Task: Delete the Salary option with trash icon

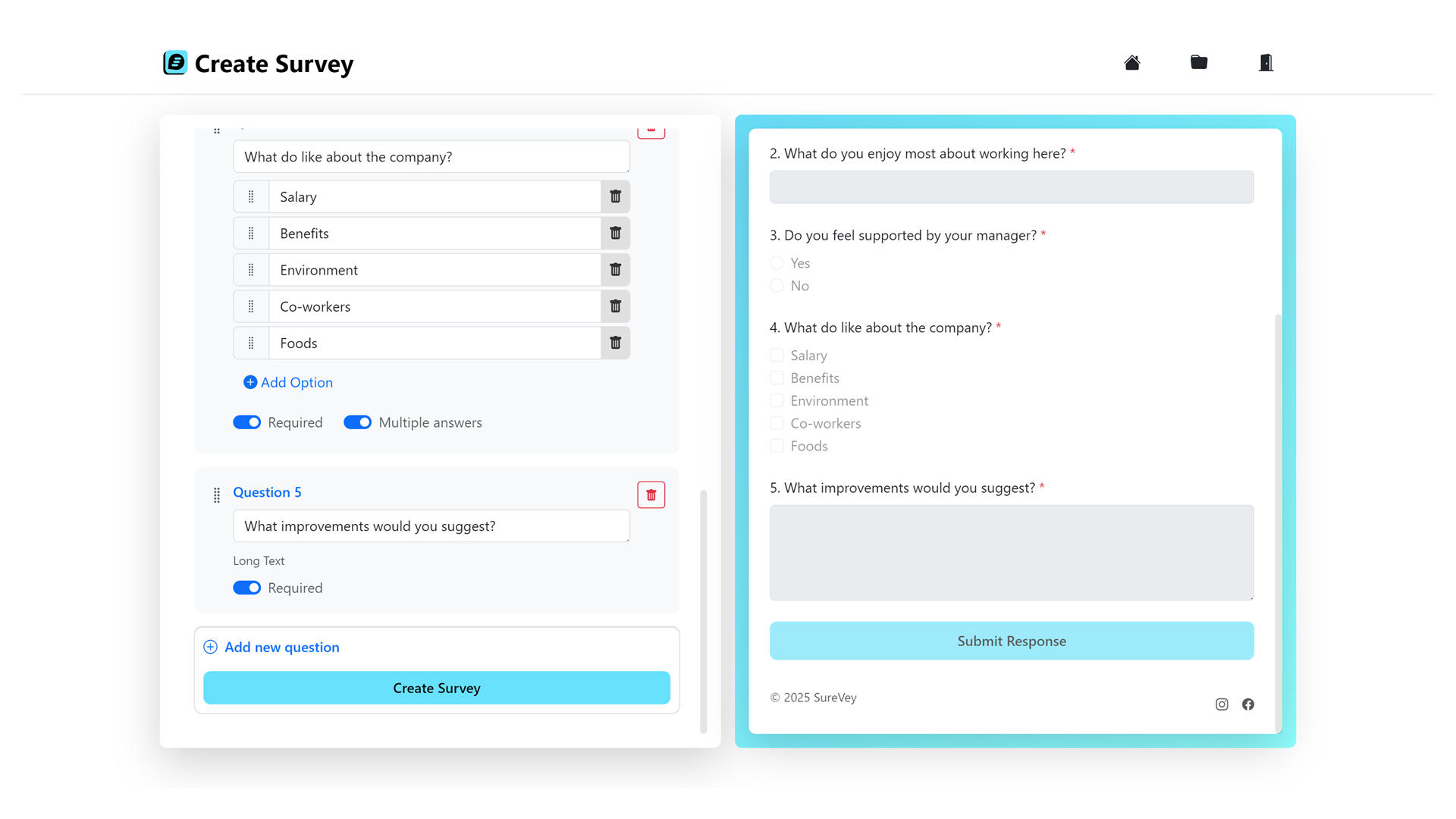Action: tap(615, 197)
